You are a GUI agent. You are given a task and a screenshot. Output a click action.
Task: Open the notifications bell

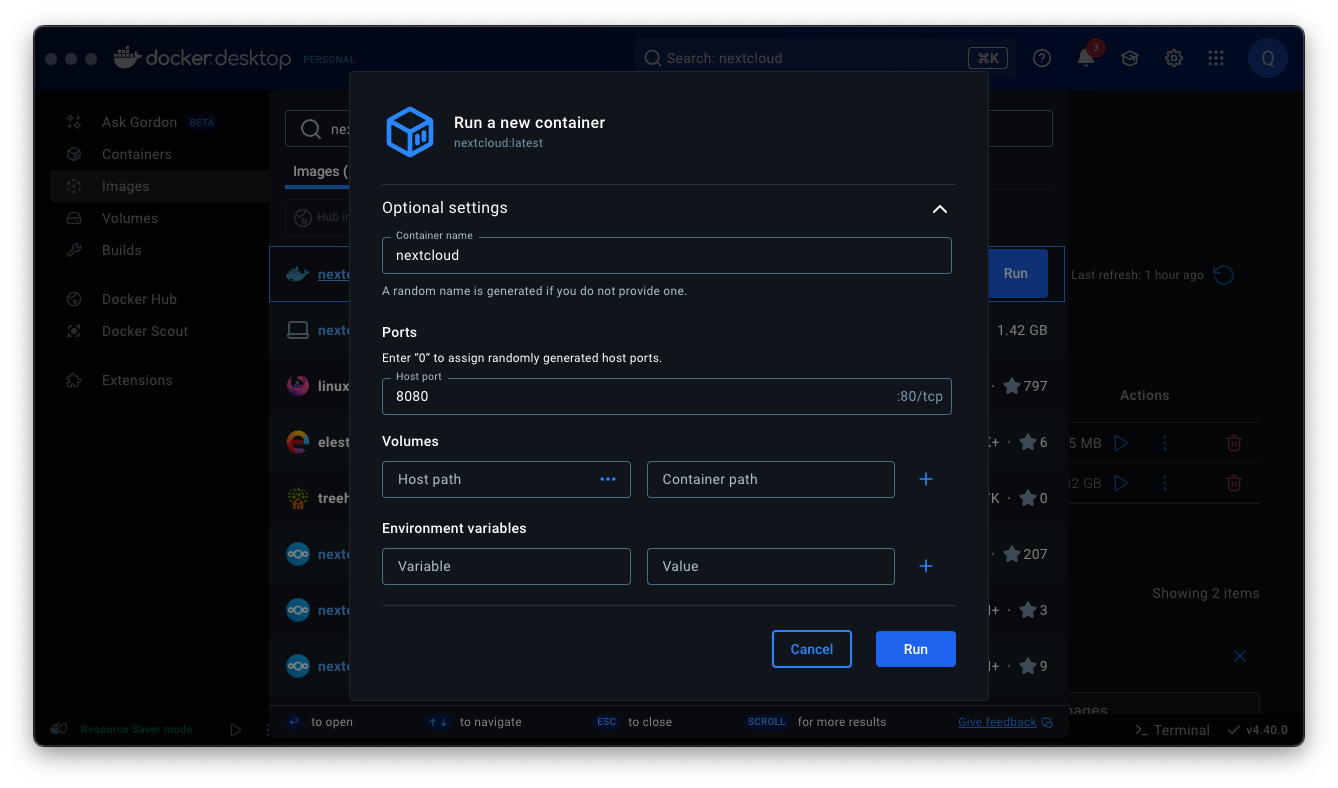pos(1086,58)
